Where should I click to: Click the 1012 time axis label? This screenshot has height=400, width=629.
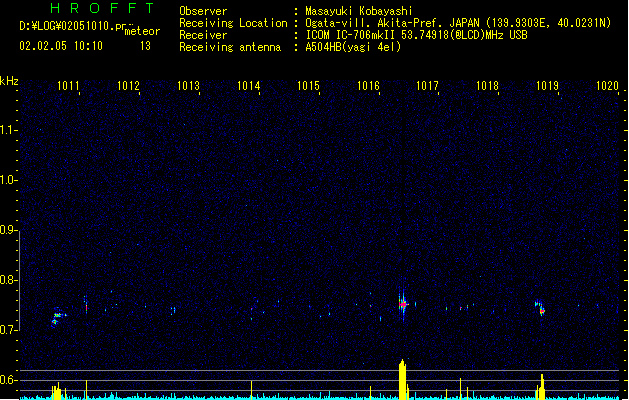pyautogui.click(x=128, y=85)
